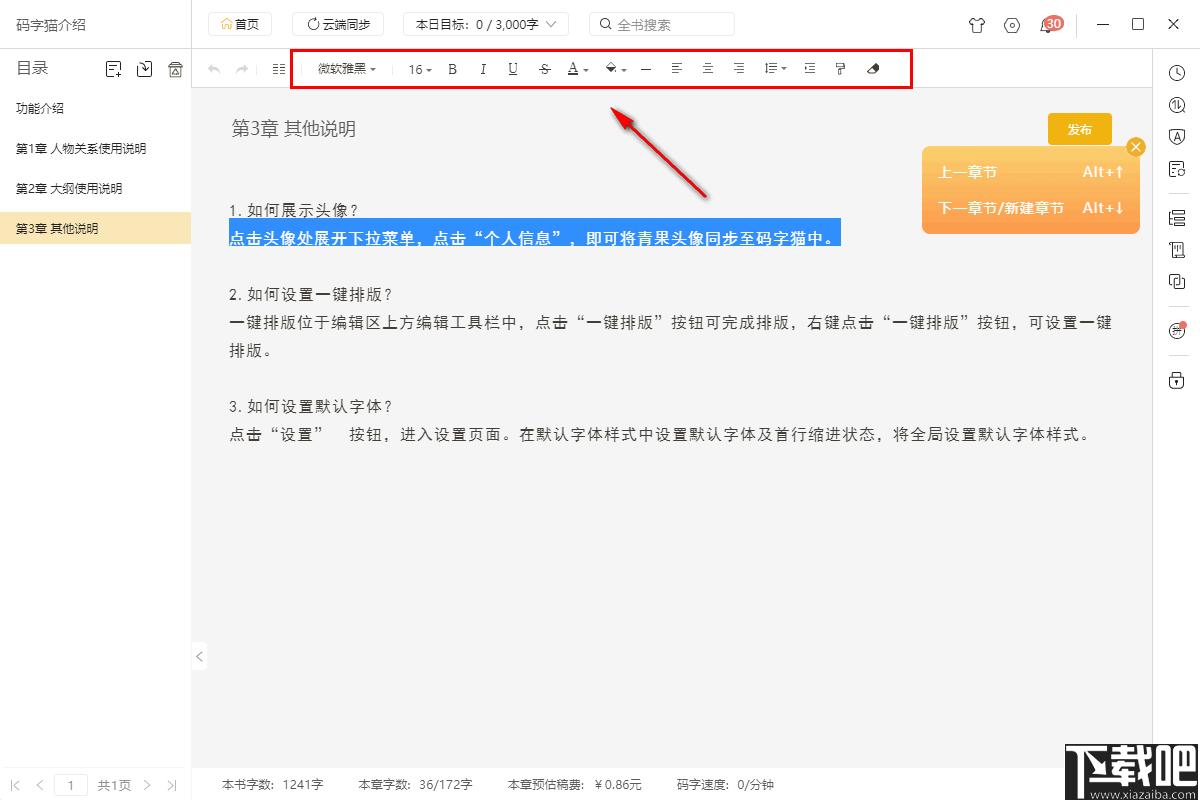Click the overlapping squares sidebar icon
1200x800 pixels.
1176,282
